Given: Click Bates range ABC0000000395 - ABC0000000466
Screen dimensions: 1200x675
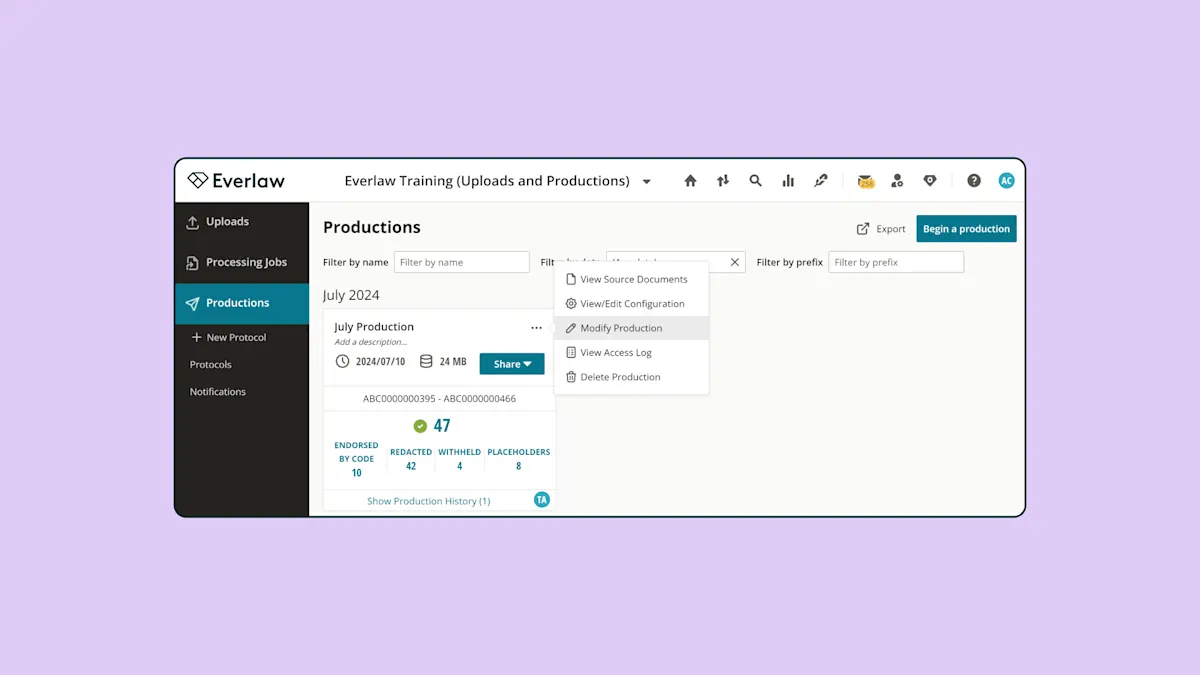Looking at the screenshot, I should click(439, 398).
